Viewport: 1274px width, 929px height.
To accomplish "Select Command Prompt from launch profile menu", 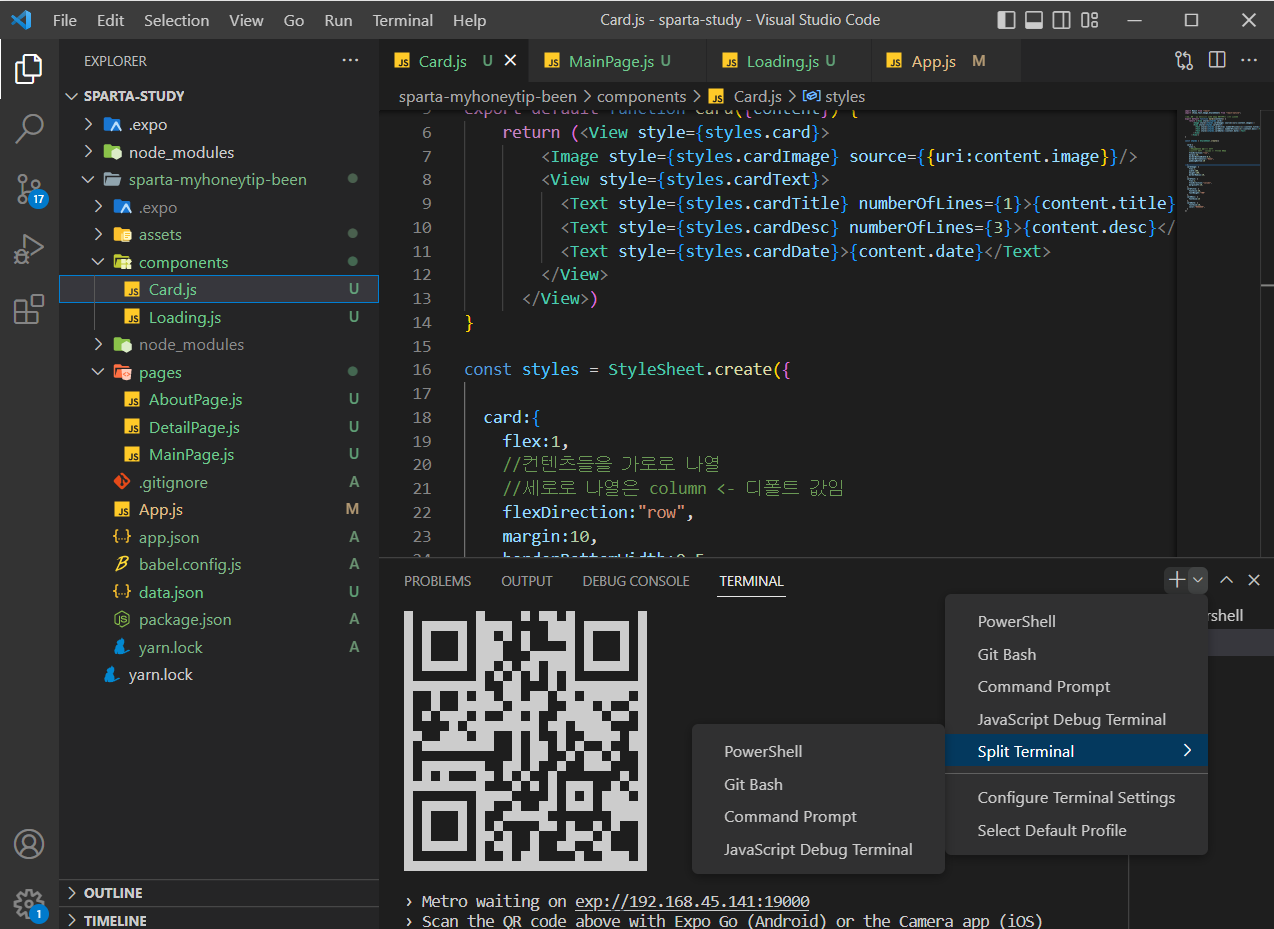I will pos(1076,686).
